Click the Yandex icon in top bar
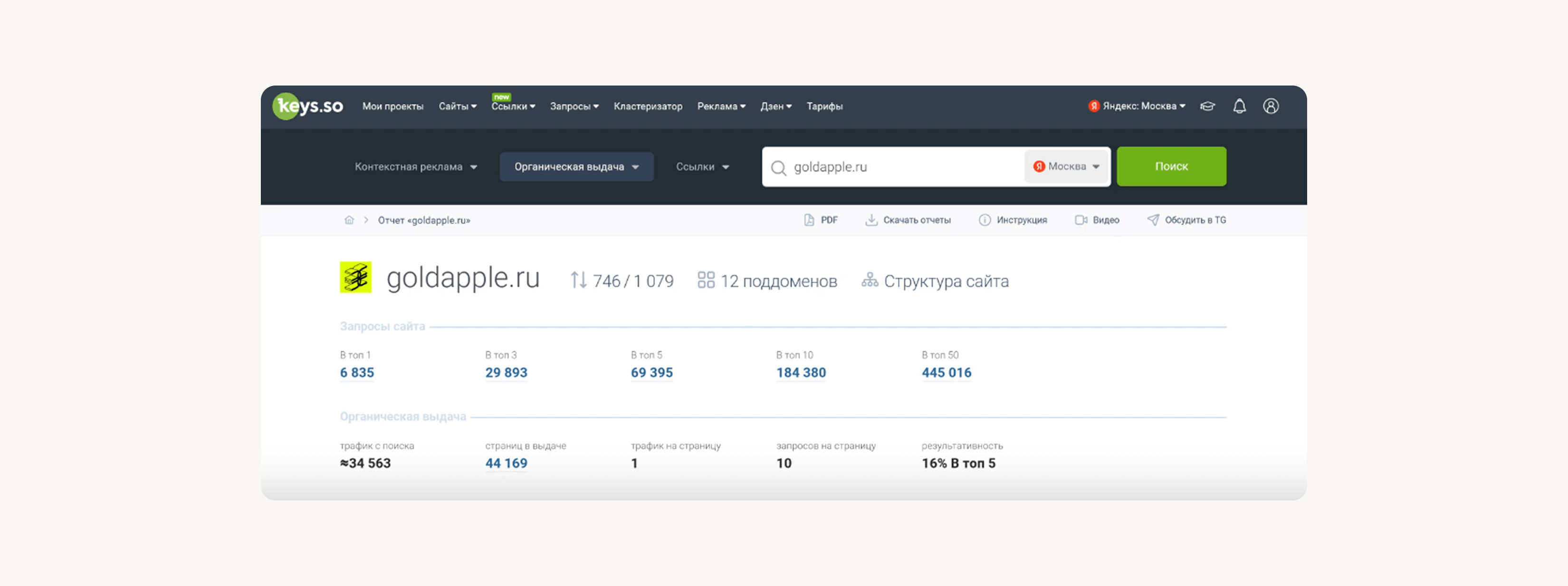Viewport: 1568px width, 586px height. (1094, 106)
